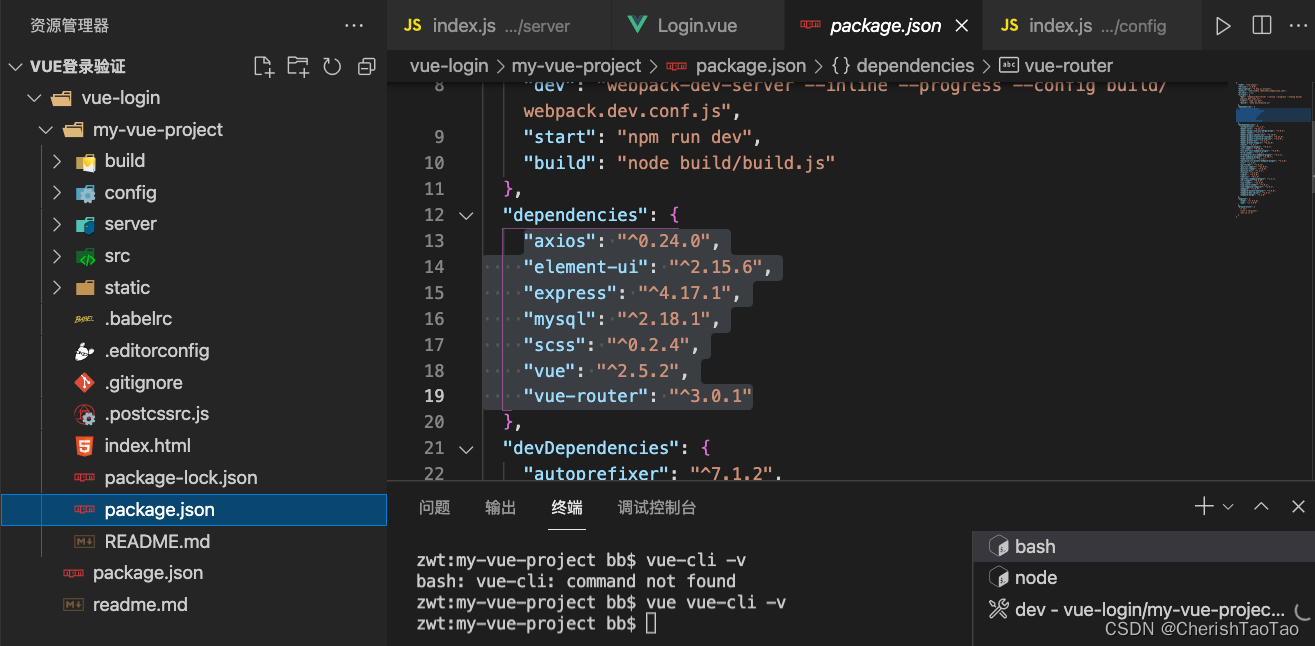This screenshot has width=1315, height=646.
Task: Close the terminal panel
Action: tap(1298, 507)
